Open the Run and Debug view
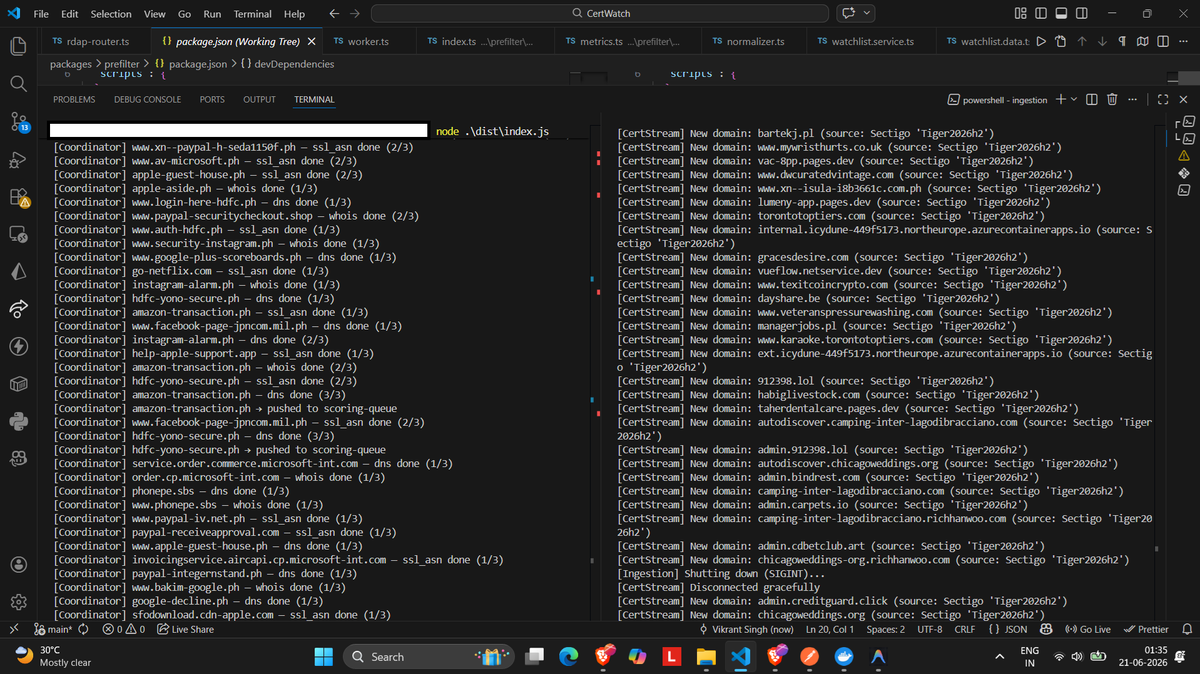 [x=18, y=159]
